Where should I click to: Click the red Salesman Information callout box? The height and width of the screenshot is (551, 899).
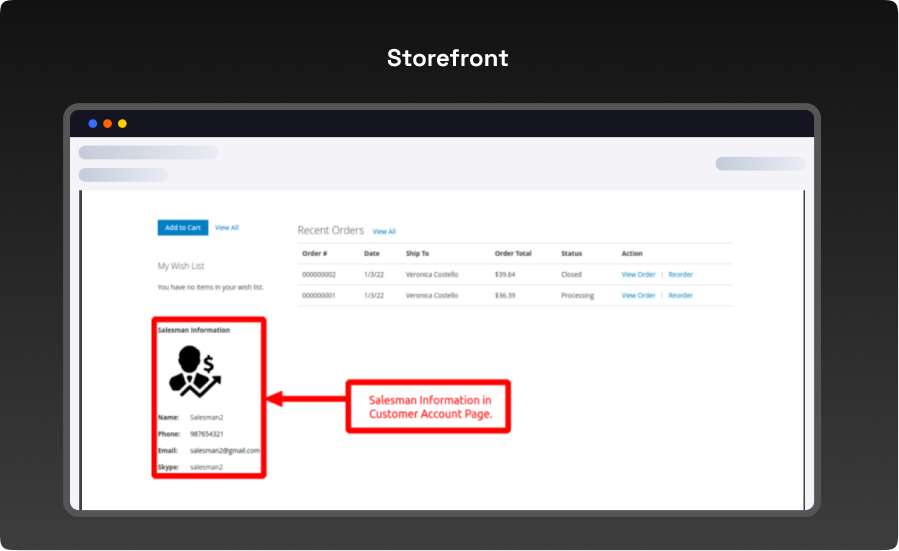point(429,406)
